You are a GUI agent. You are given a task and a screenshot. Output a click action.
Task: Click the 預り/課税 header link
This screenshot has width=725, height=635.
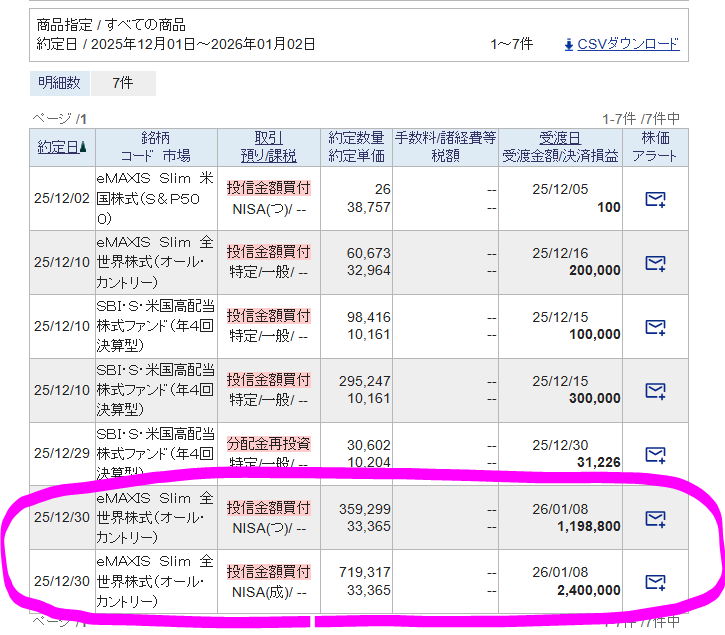coord(268,156)
